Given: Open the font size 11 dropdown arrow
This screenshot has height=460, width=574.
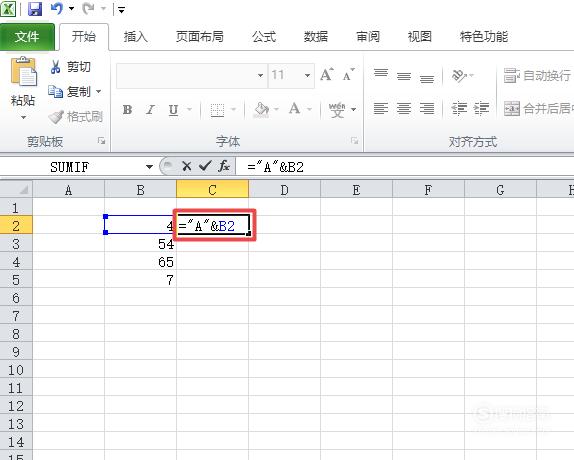Looking at the screenshot, I should (x=308, y=76).
